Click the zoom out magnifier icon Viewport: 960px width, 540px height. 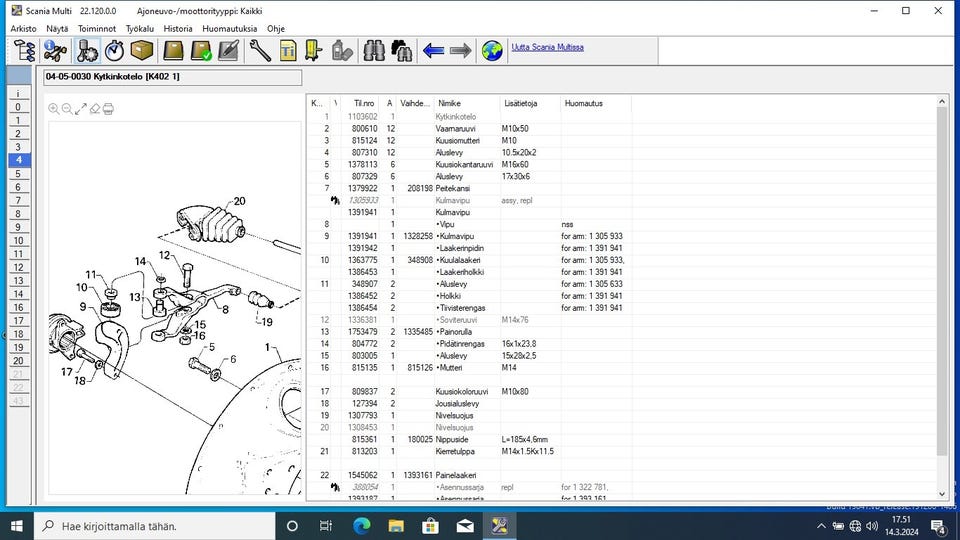tap(67, 109)
